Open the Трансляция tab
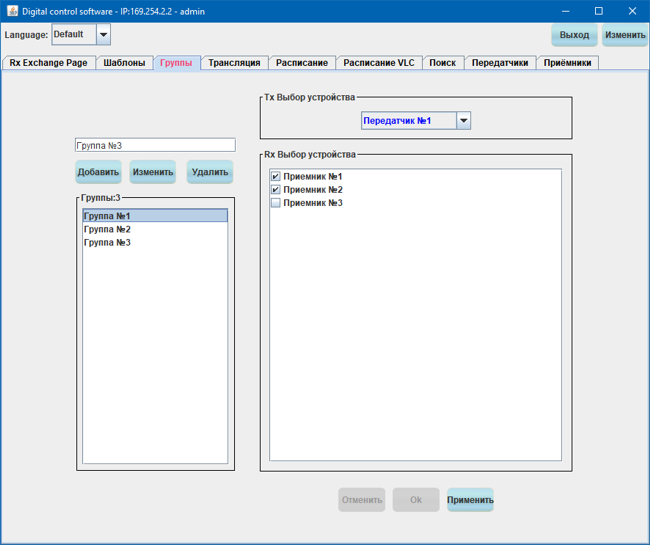650x545 pixels. click(234, 63)
